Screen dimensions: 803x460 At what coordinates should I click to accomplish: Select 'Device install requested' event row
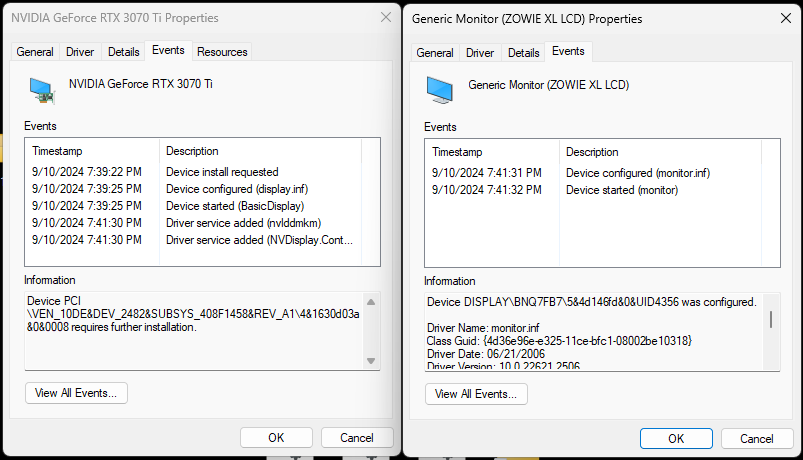[193, 172]
